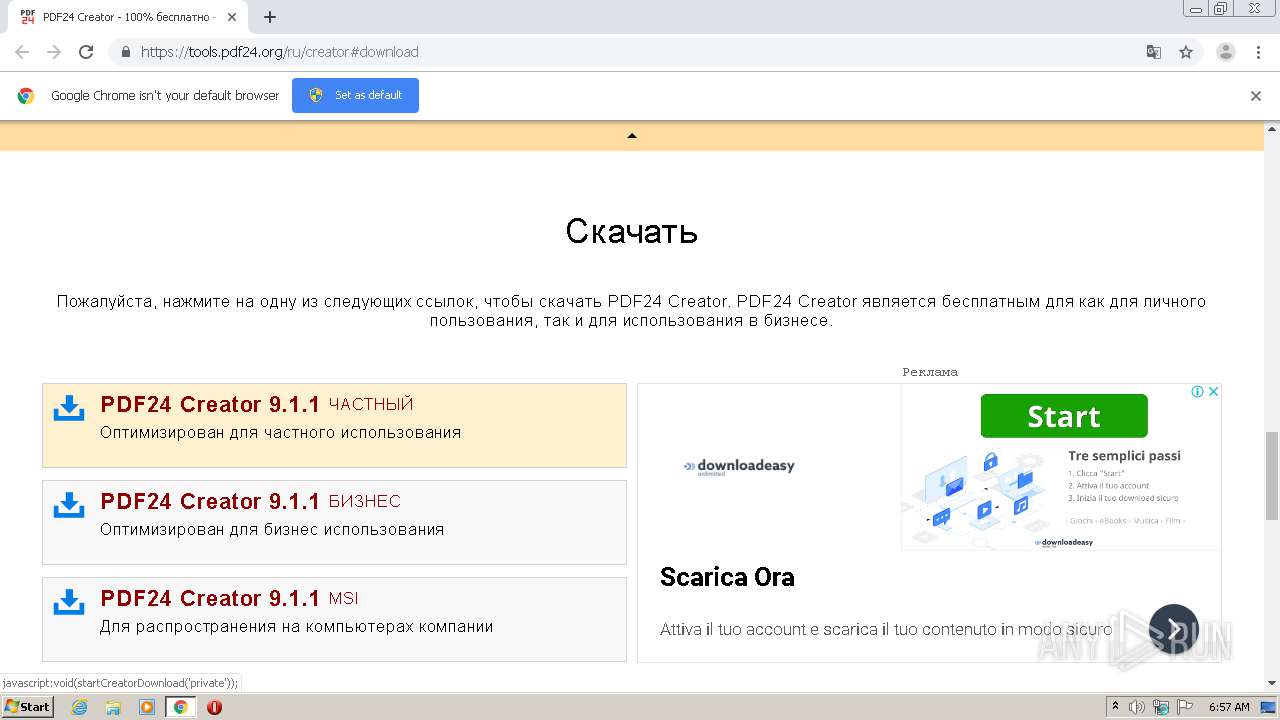Close the ad with X icon
The height and width of the screenshot is (720, 1280).
coord(1213,392)
